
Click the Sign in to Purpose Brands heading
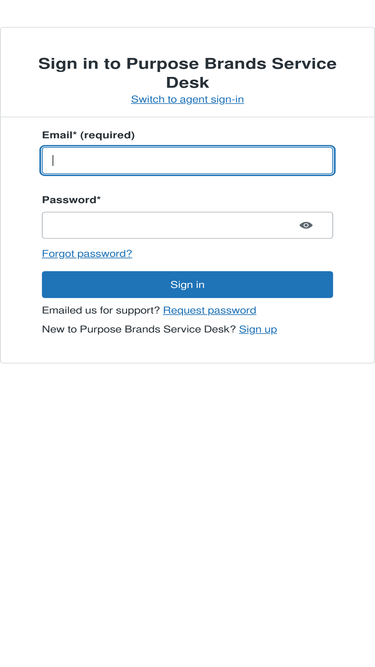pos(188,73)
